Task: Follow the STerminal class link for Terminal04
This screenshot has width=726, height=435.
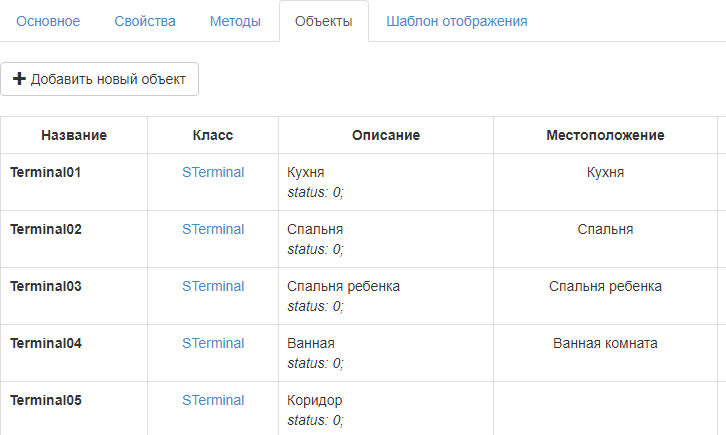Action: tap(213, 343)
